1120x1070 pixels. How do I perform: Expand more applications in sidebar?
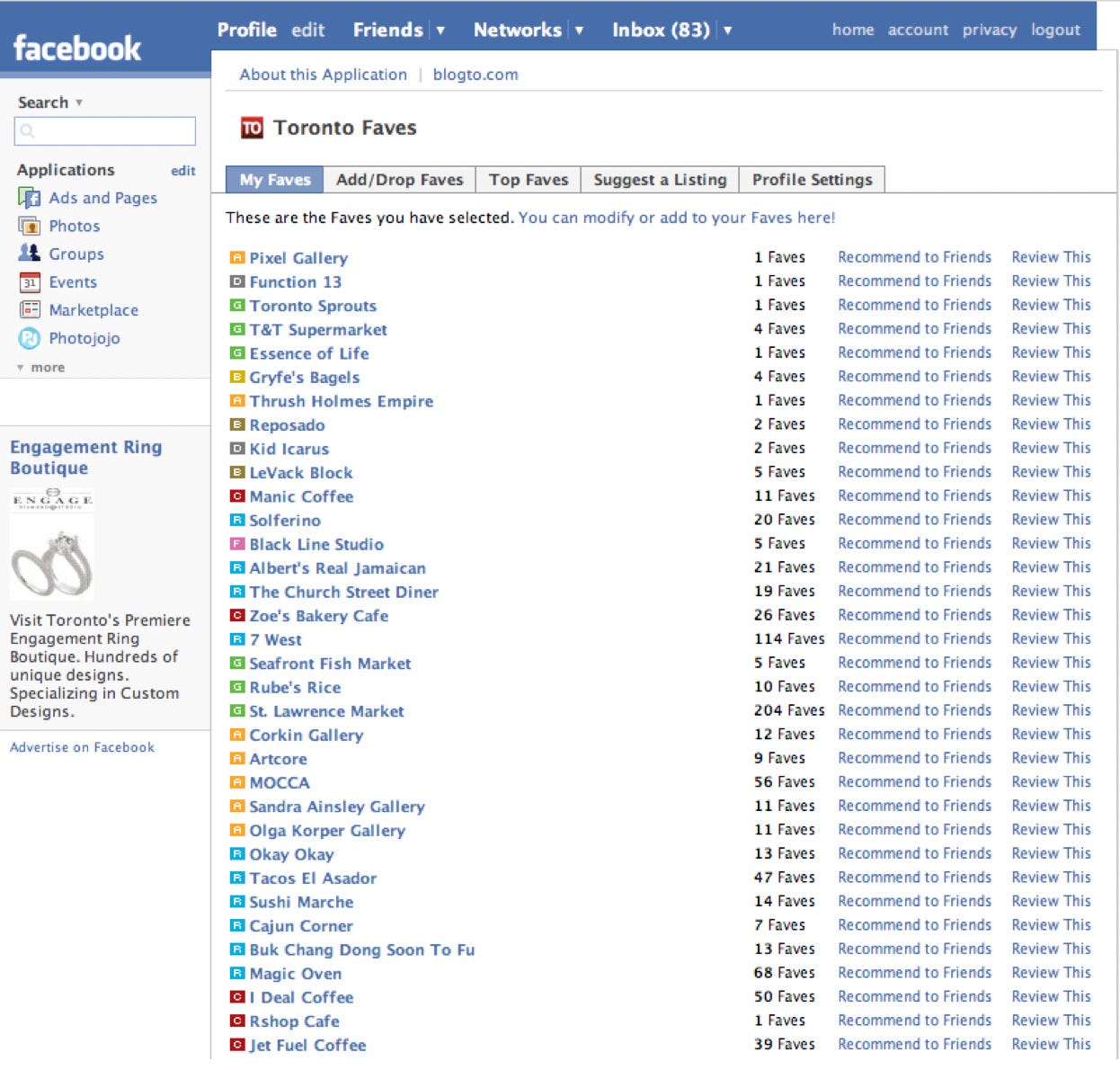coord(41,368)
